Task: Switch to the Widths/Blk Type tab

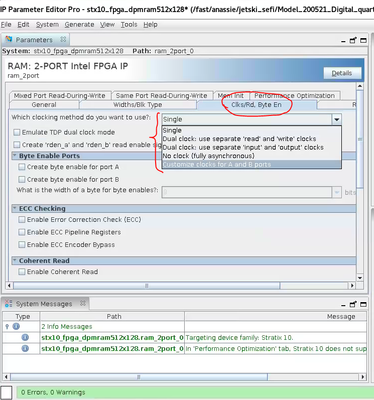Action: click(x=138, y=105)
